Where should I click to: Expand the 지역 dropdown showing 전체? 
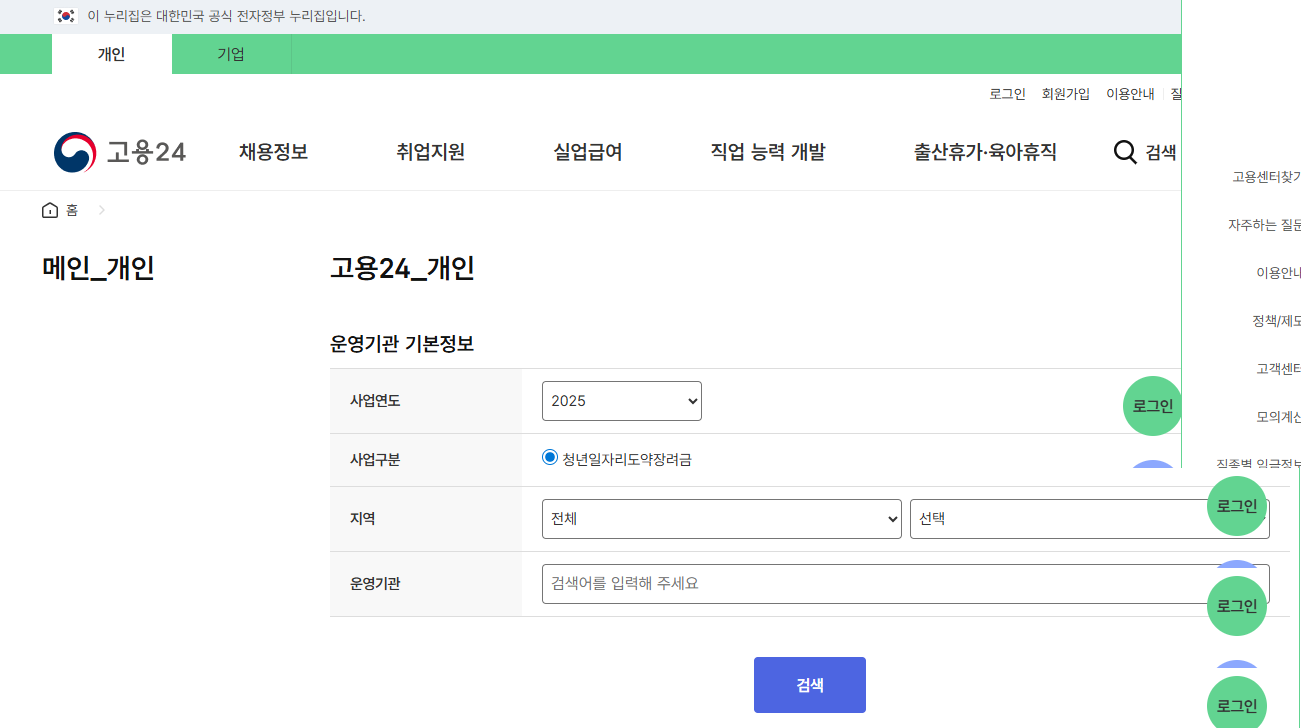coord(720,518)
